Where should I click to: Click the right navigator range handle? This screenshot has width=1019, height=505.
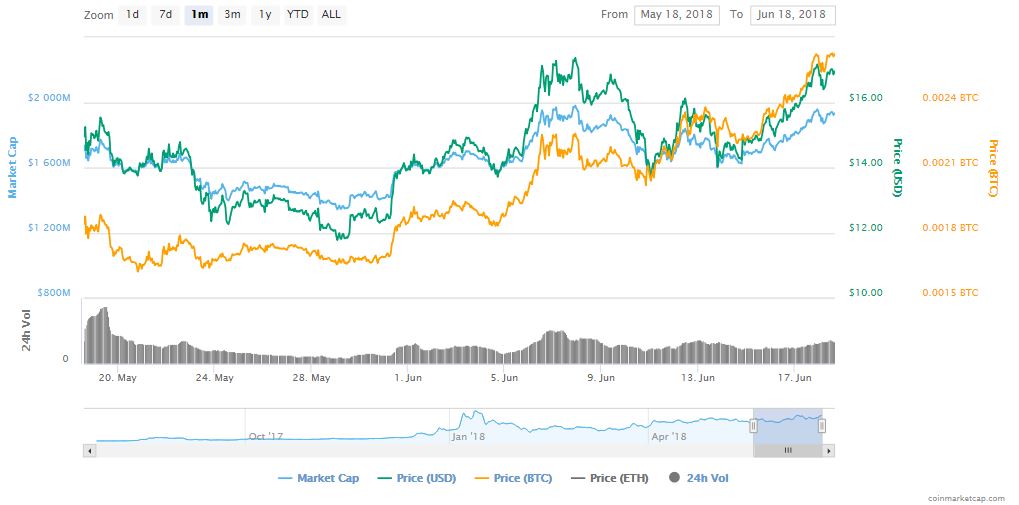pos(822,425)
